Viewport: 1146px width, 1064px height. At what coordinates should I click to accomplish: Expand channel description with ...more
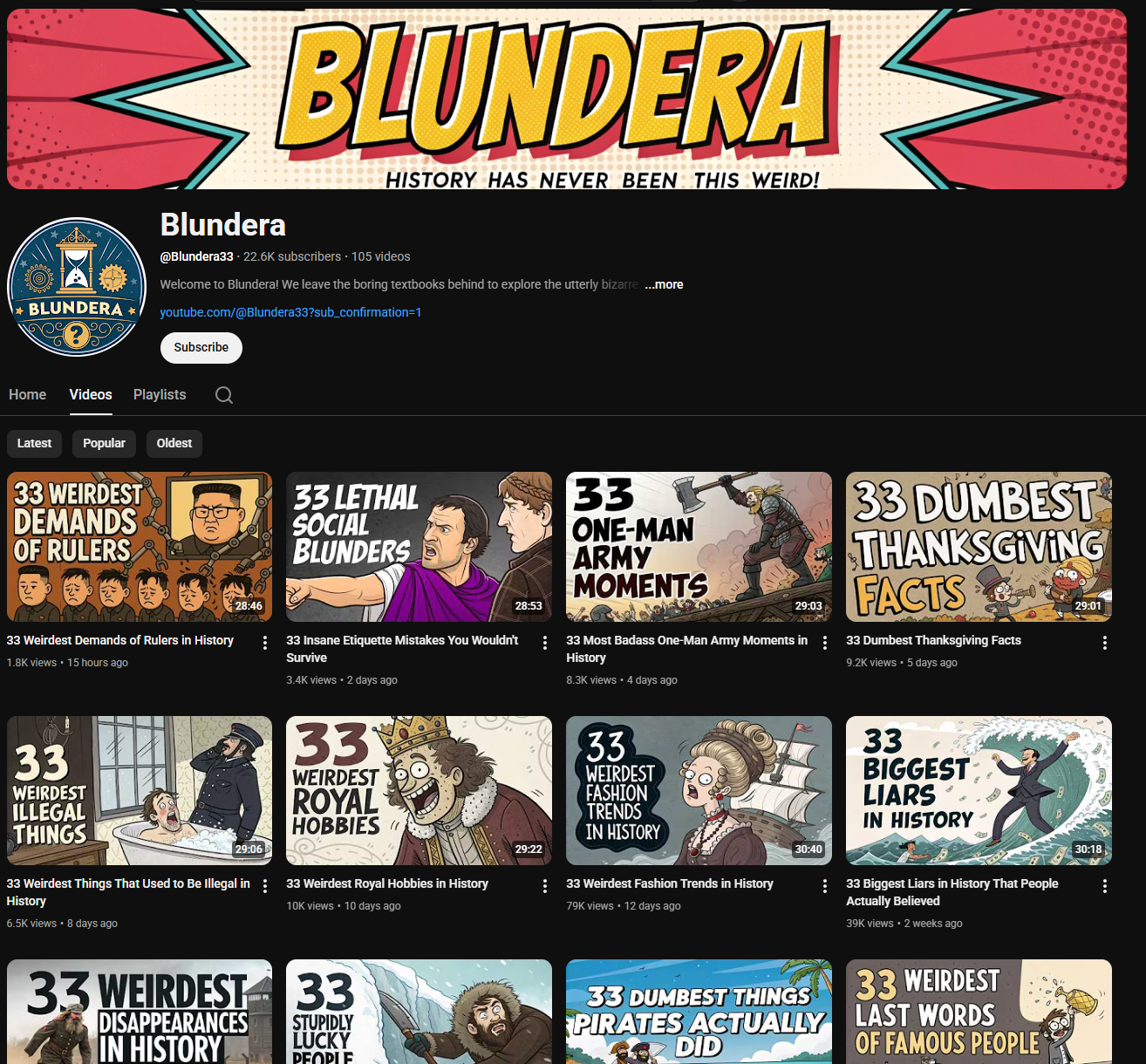664,284
